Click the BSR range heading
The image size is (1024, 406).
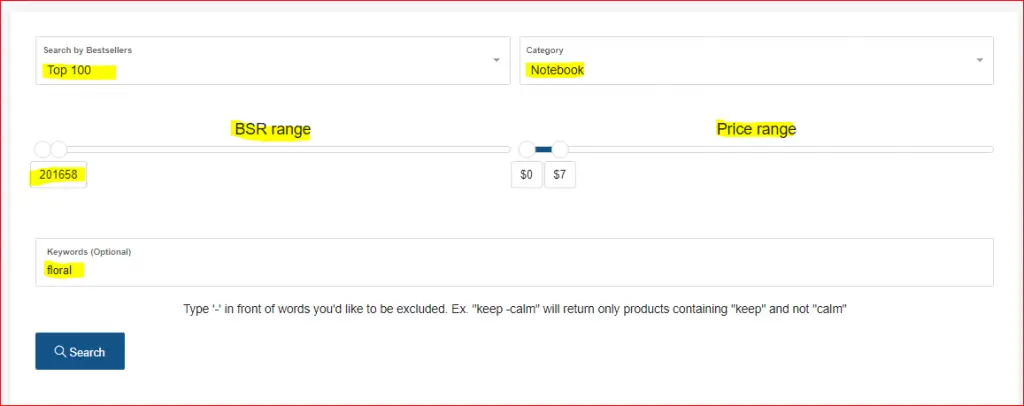point(272,129)
